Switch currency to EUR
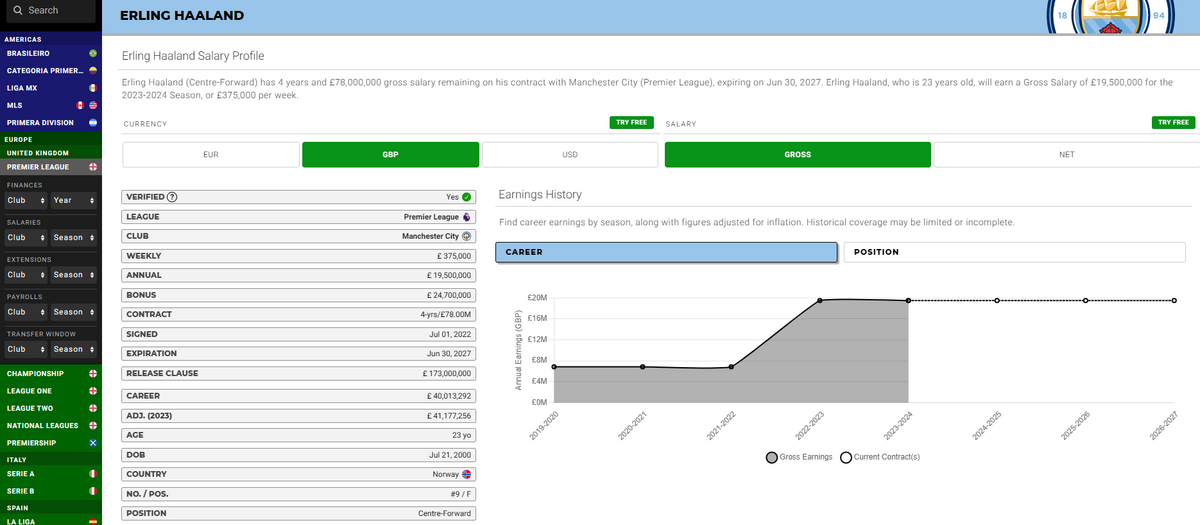 pos(210,155)
